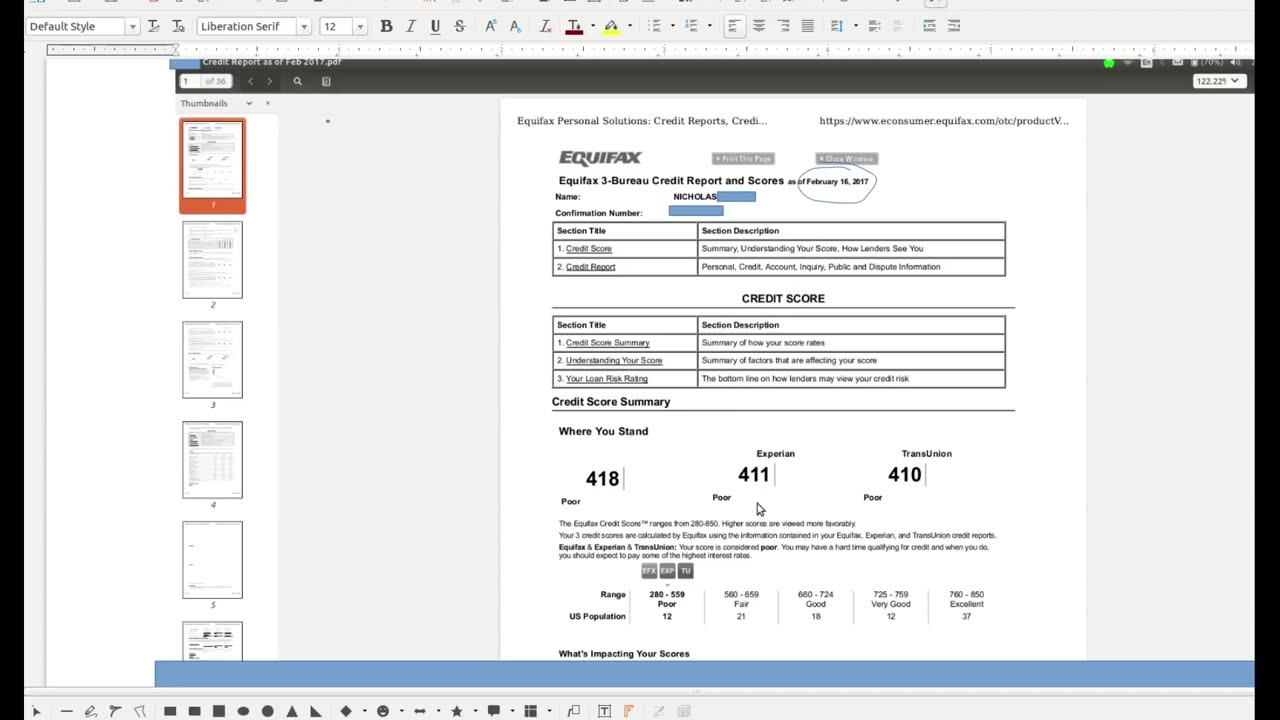Viewport: 1280px width, 720px height.
Task: Choose the Line drawing tool
Action: (x=66, y=711)
